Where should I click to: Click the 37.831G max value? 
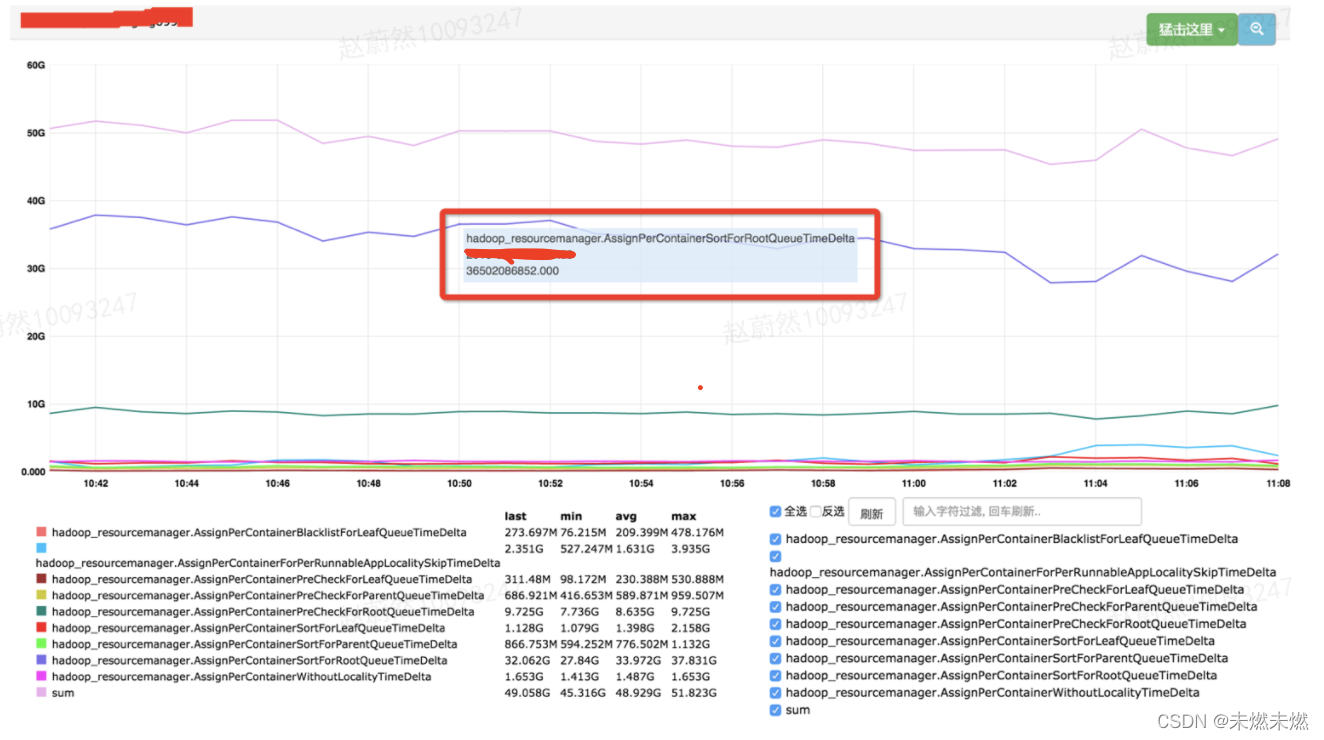(693, 661)
